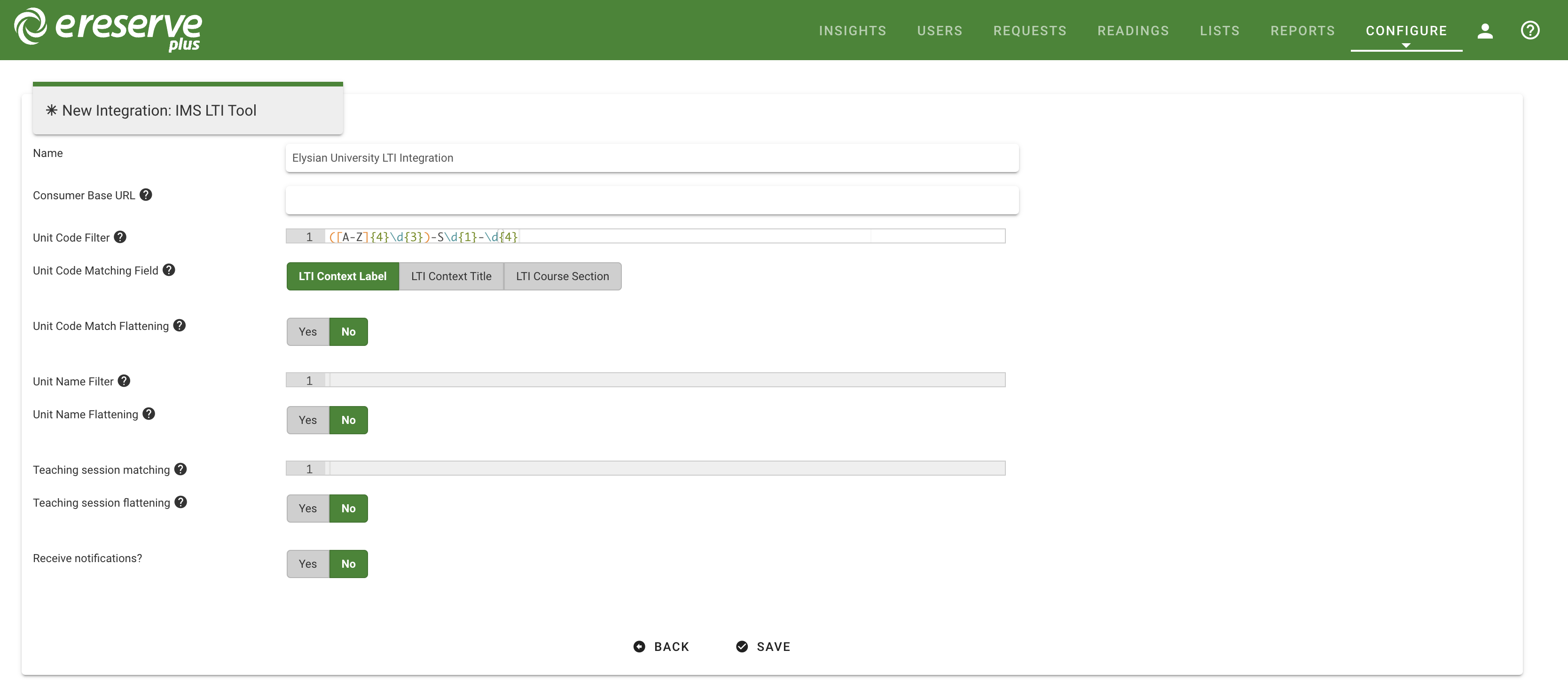Click Teaching session matching help icon
Viewport: 1568px width, 689px height.
coord(180,469)
